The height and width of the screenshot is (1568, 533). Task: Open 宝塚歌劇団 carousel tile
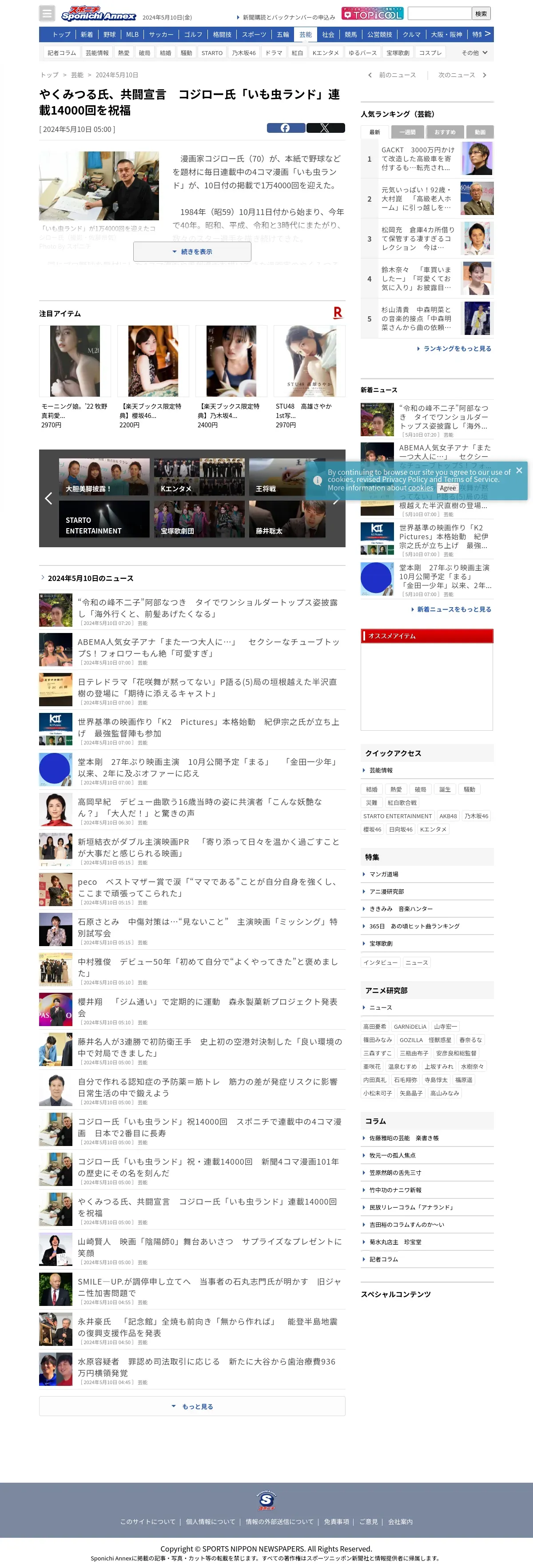(199, 519)
